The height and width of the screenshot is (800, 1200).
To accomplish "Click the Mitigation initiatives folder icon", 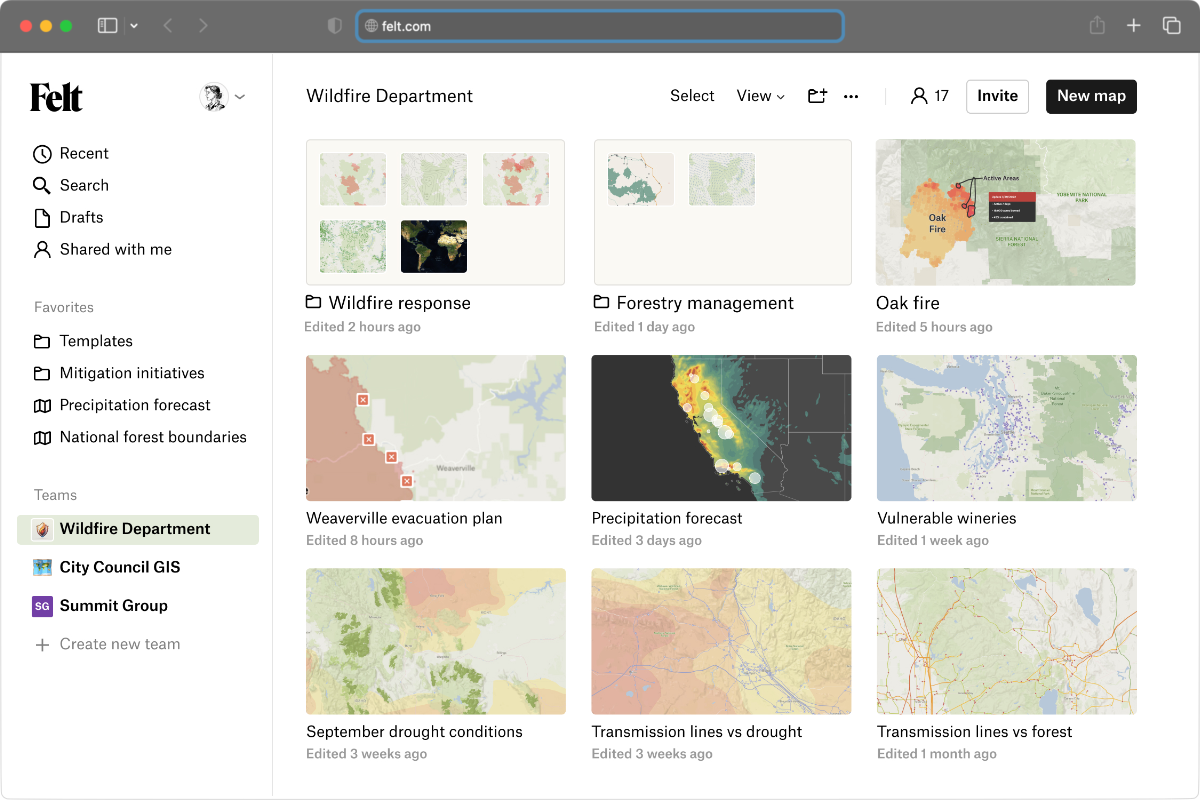I will (42, 373).
